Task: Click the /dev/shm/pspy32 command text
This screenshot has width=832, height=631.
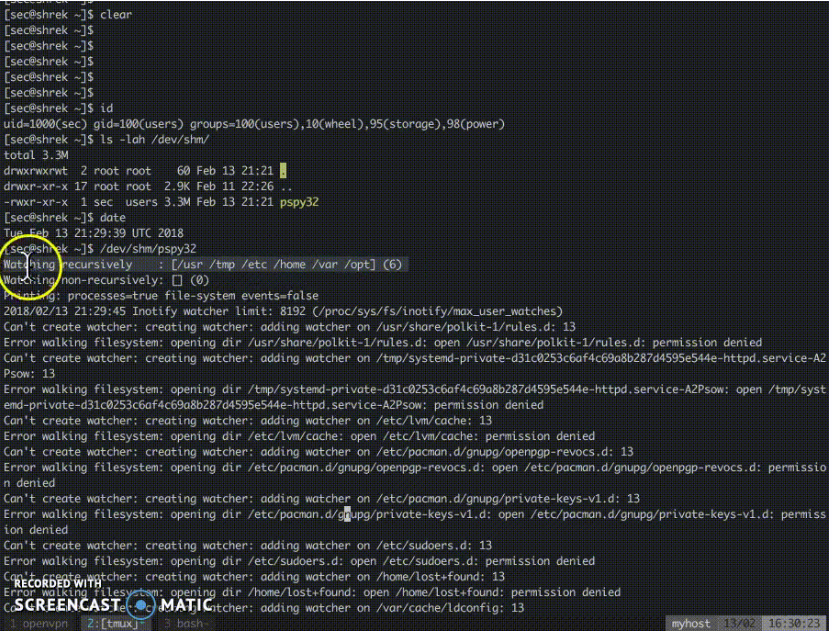Action: pyautogui.click(x=146, y=249)
